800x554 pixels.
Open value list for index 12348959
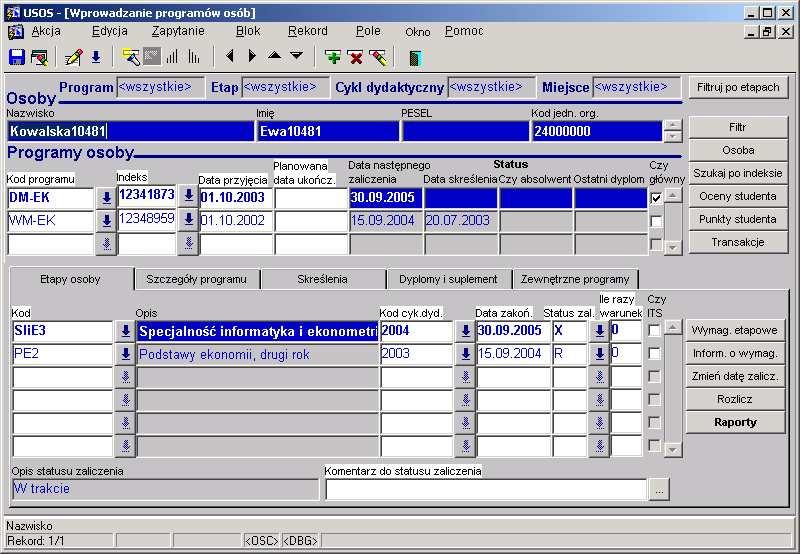(188, 219)
